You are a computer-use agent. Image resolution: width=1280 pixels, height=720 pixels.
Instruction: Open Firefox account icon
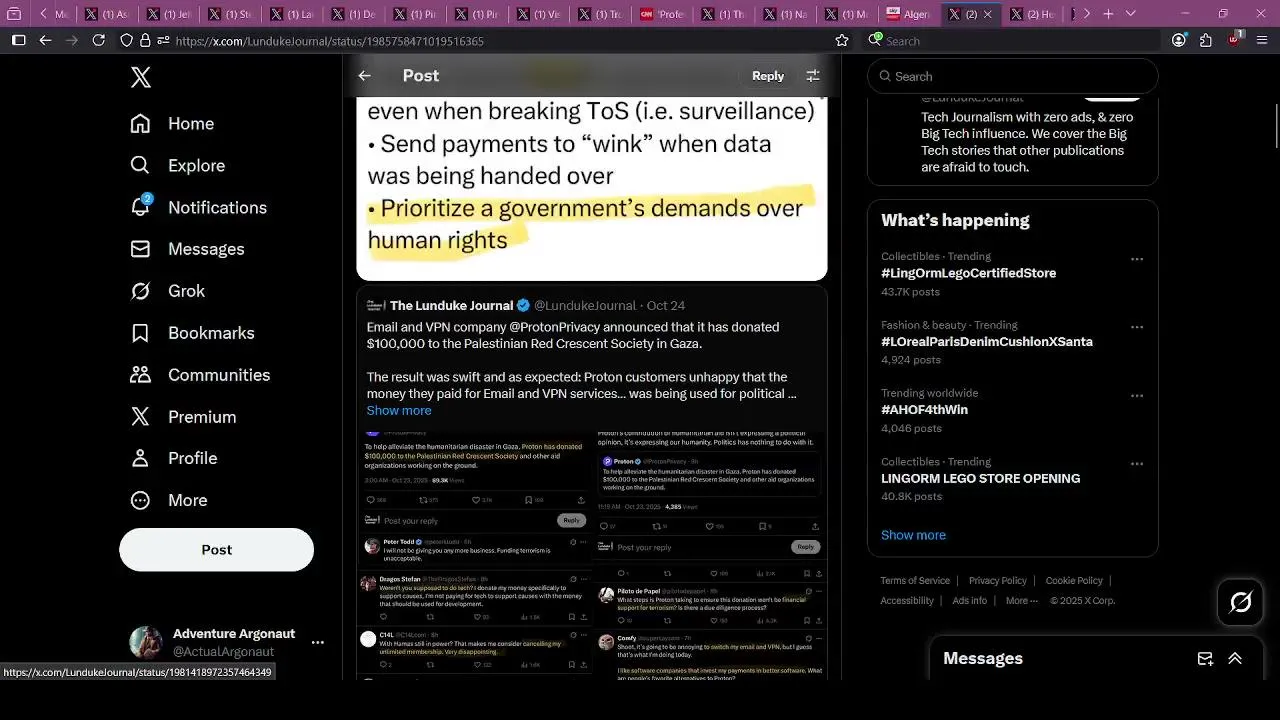coord(1179,40)
